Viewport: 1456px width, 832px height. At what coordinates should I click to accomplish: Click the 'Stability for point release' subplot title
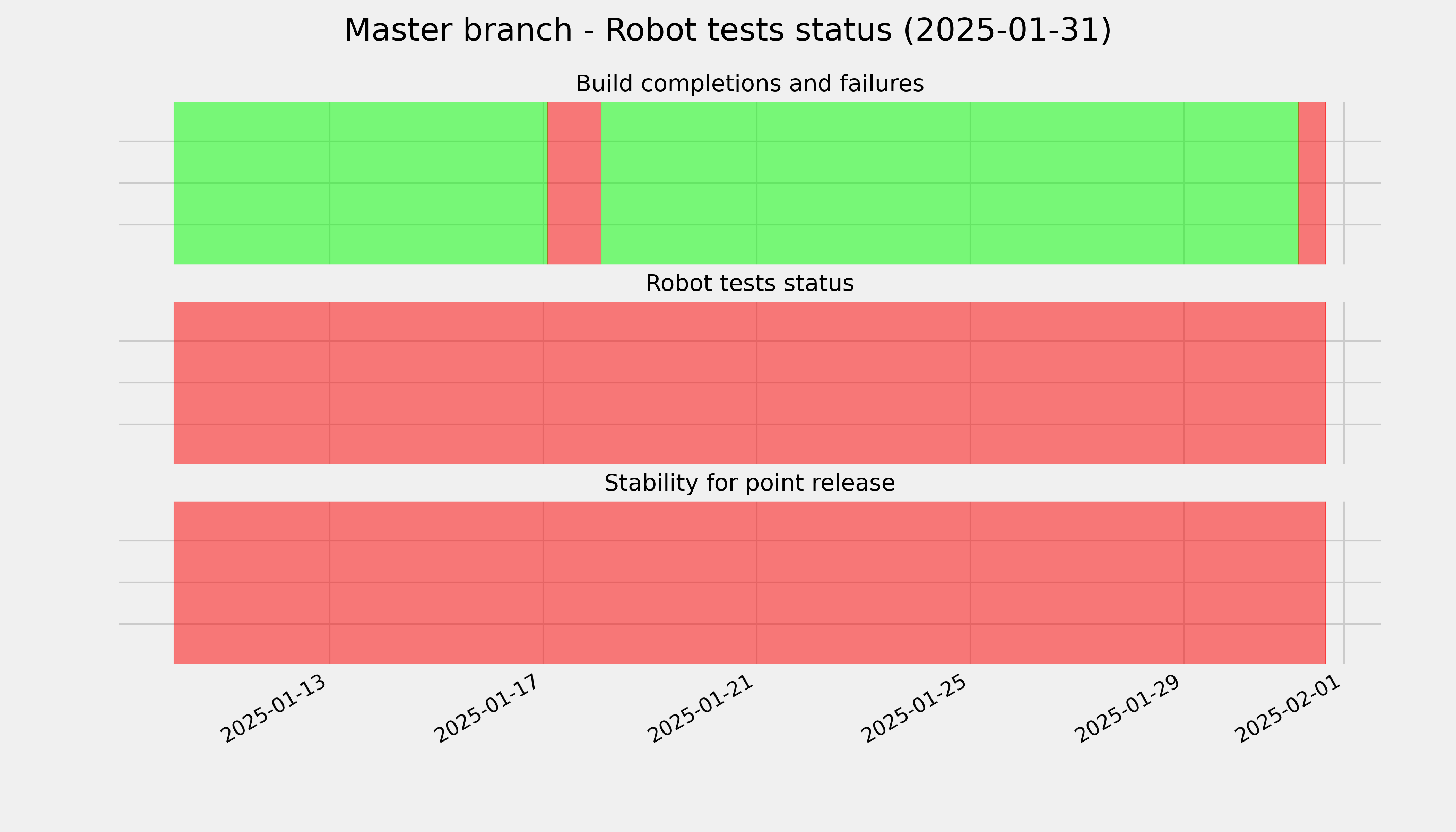[749, 484]
